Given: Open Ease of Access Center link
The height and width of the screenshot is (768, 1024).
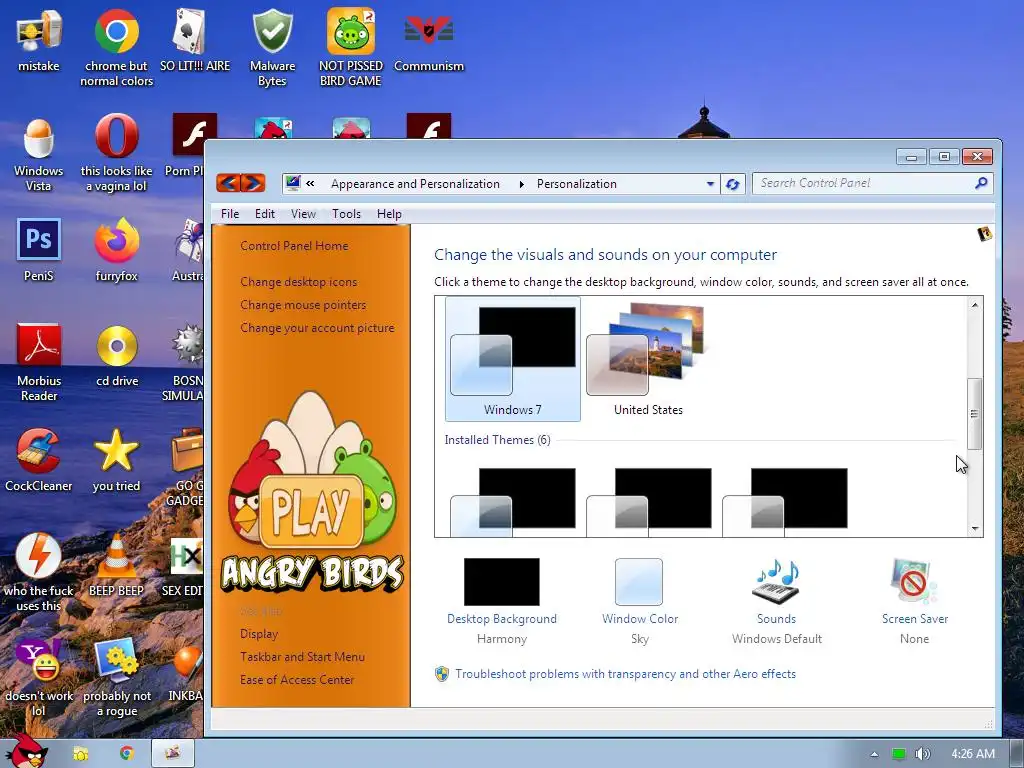Looking at the screenshot, I should tap(296, 679).
